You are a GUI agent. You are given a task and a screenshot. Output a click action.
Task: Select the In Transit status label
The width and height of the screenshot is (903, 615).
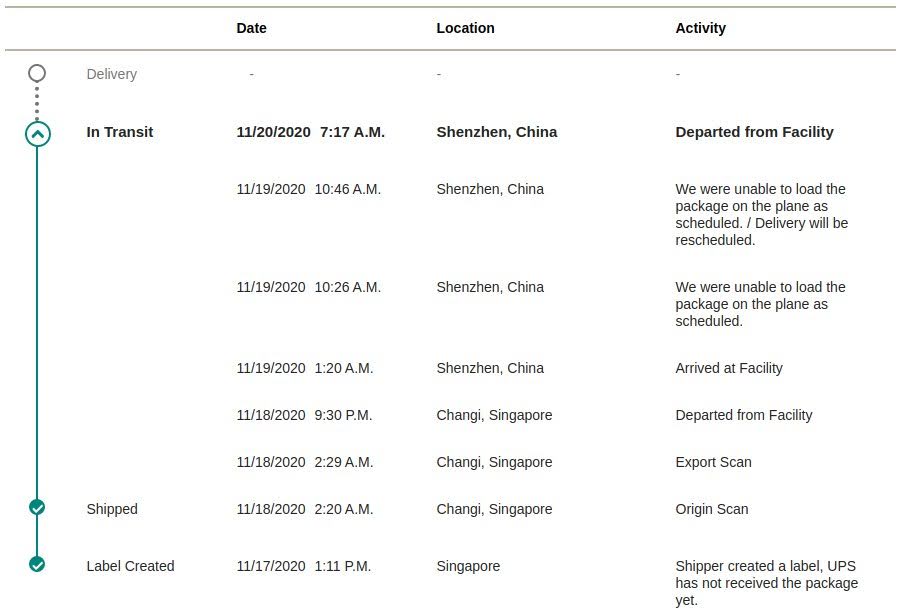click(x=120, y=132)
